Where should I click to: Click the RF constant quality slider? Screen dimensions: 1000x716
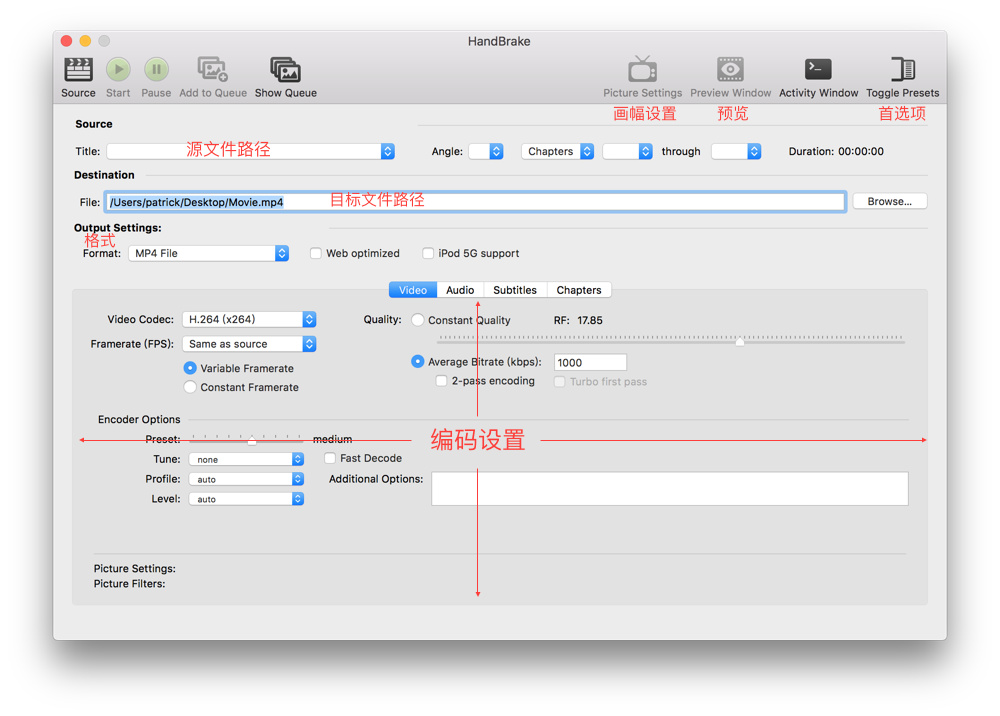(670, 339)
